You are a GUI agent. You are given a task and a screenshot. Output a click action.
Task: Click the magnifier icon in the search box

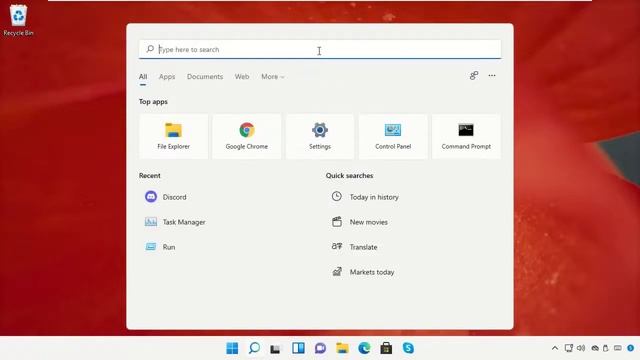click(x=150, y=49)
